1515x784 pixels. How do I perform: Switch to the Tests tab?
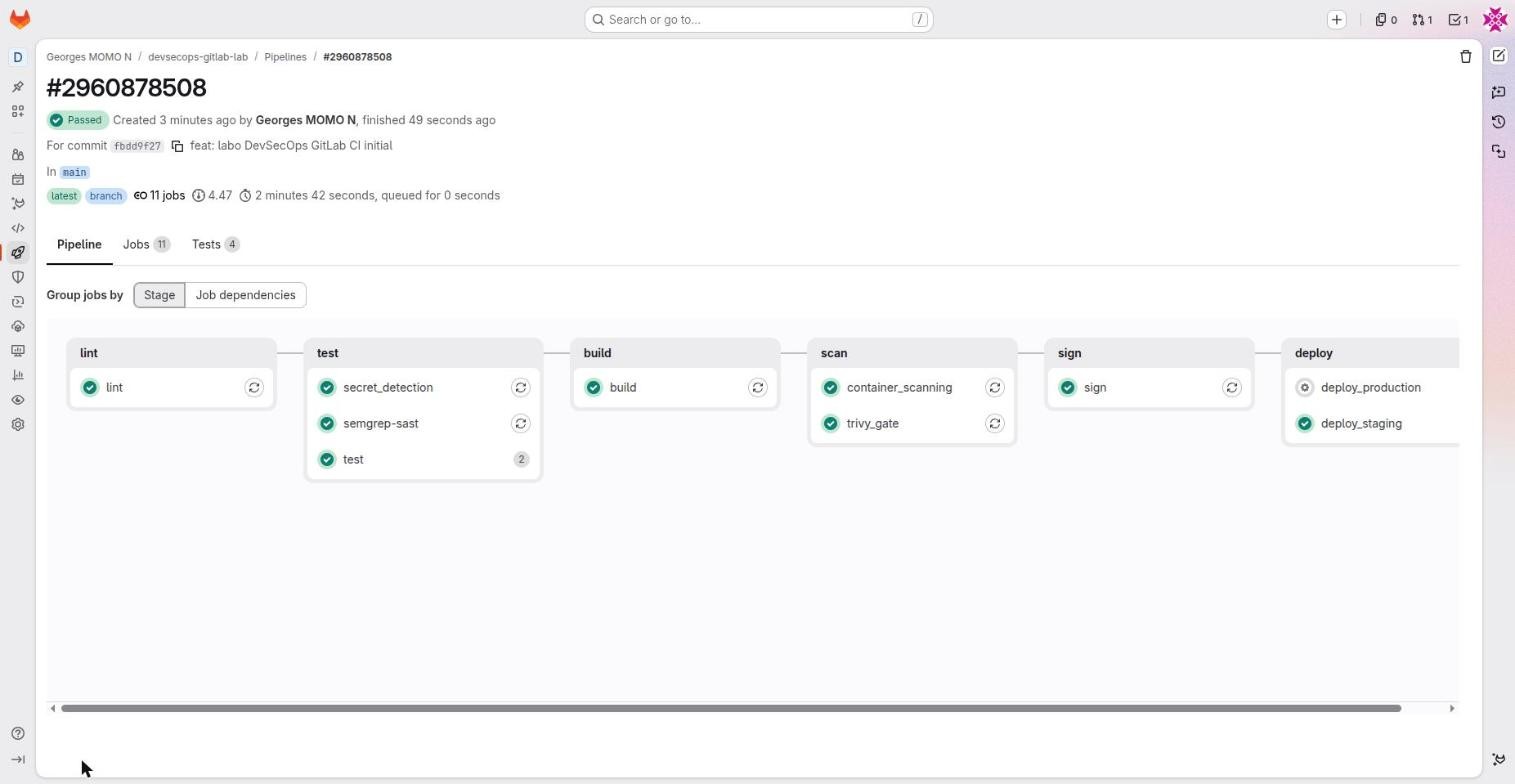click(215, 245)
